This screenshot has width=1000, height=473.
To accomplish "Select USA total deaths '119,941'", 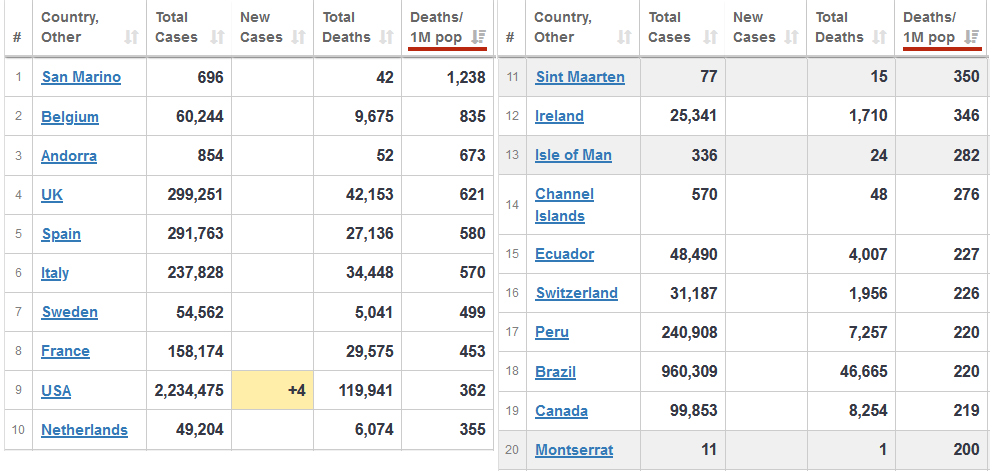I will tap(365, 390).
